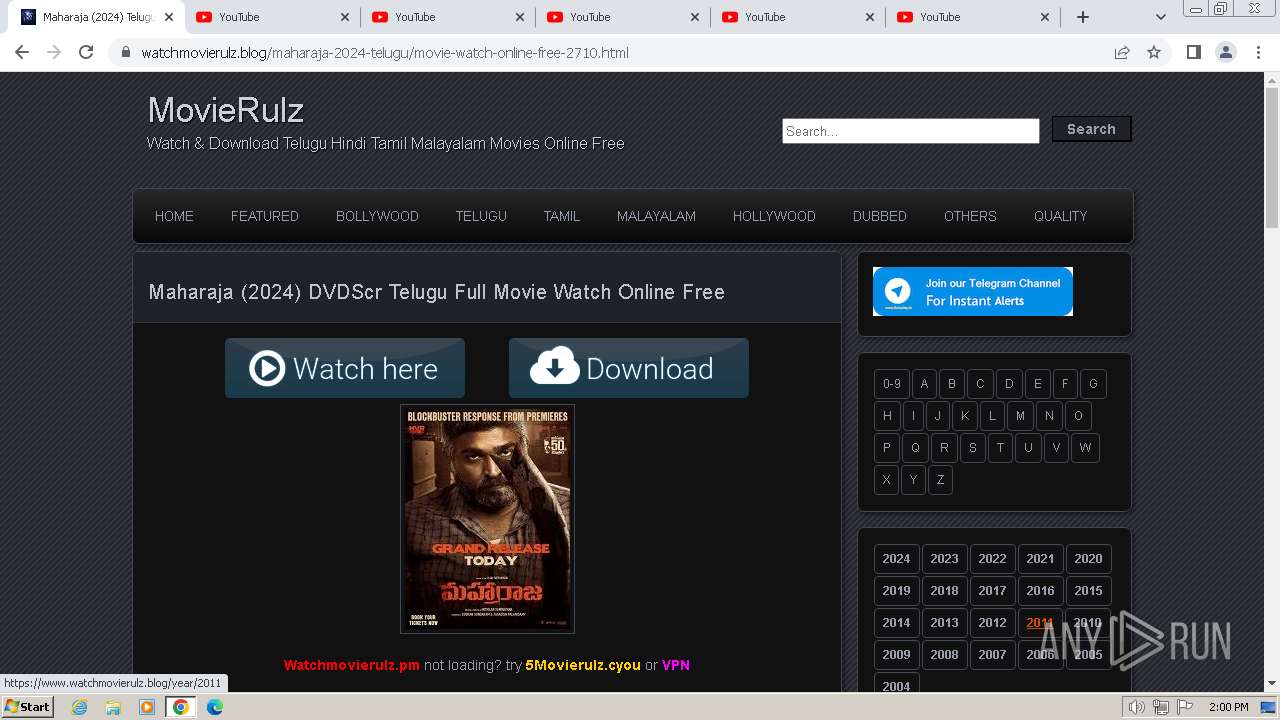
Task: Switch to the last YouTube tab
Action: point(972,17)
